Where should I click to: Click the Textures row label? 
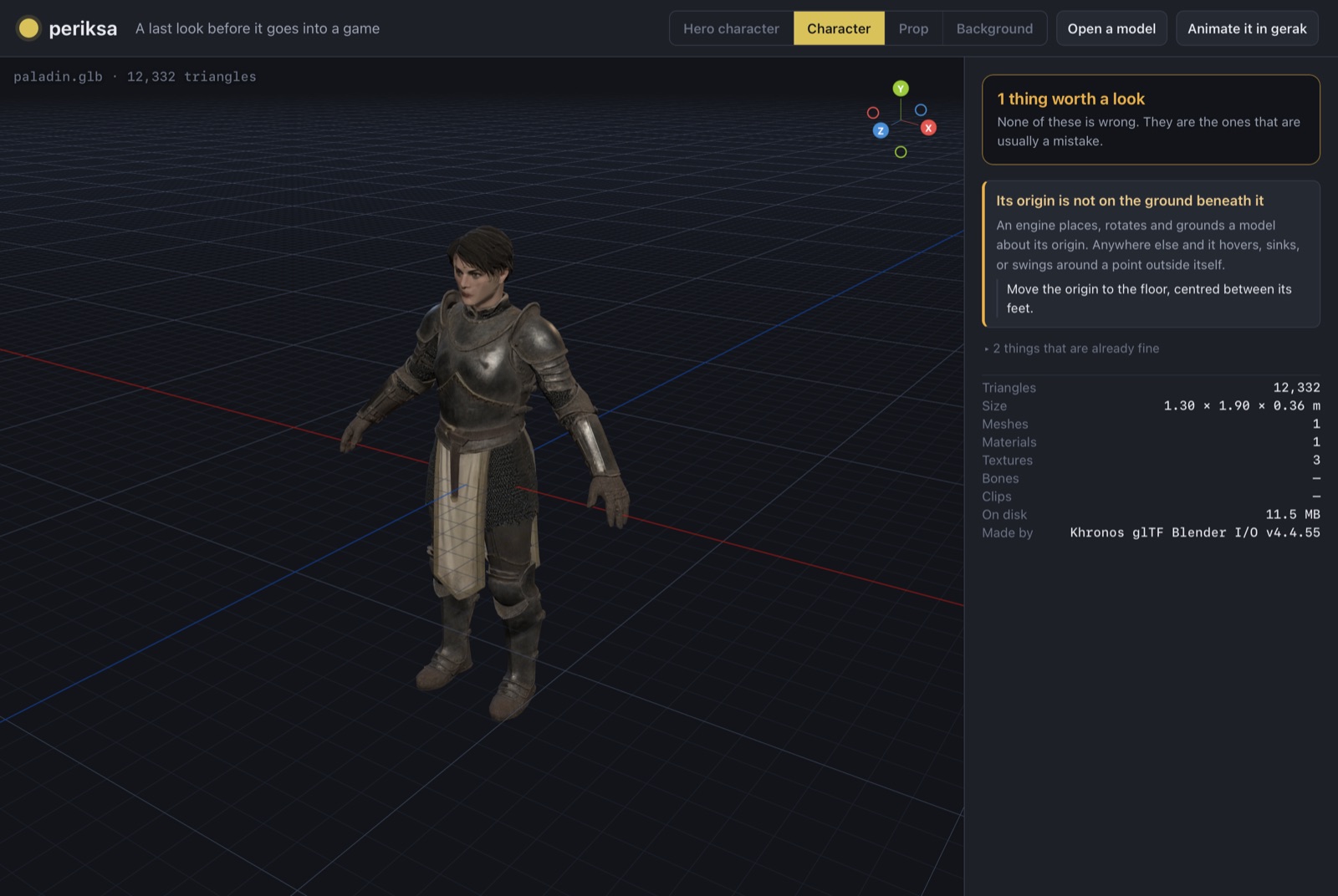coord(1007,461)
